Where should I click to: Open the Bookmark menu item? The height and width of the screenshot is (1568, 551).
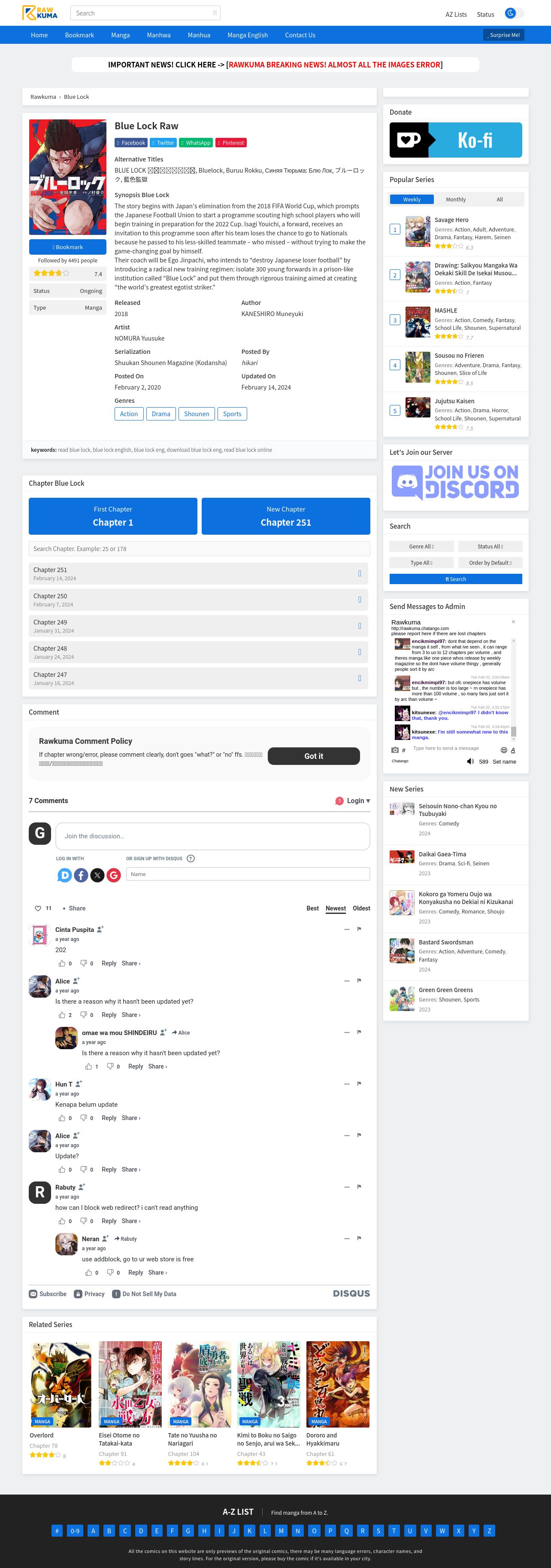point(80,35)
